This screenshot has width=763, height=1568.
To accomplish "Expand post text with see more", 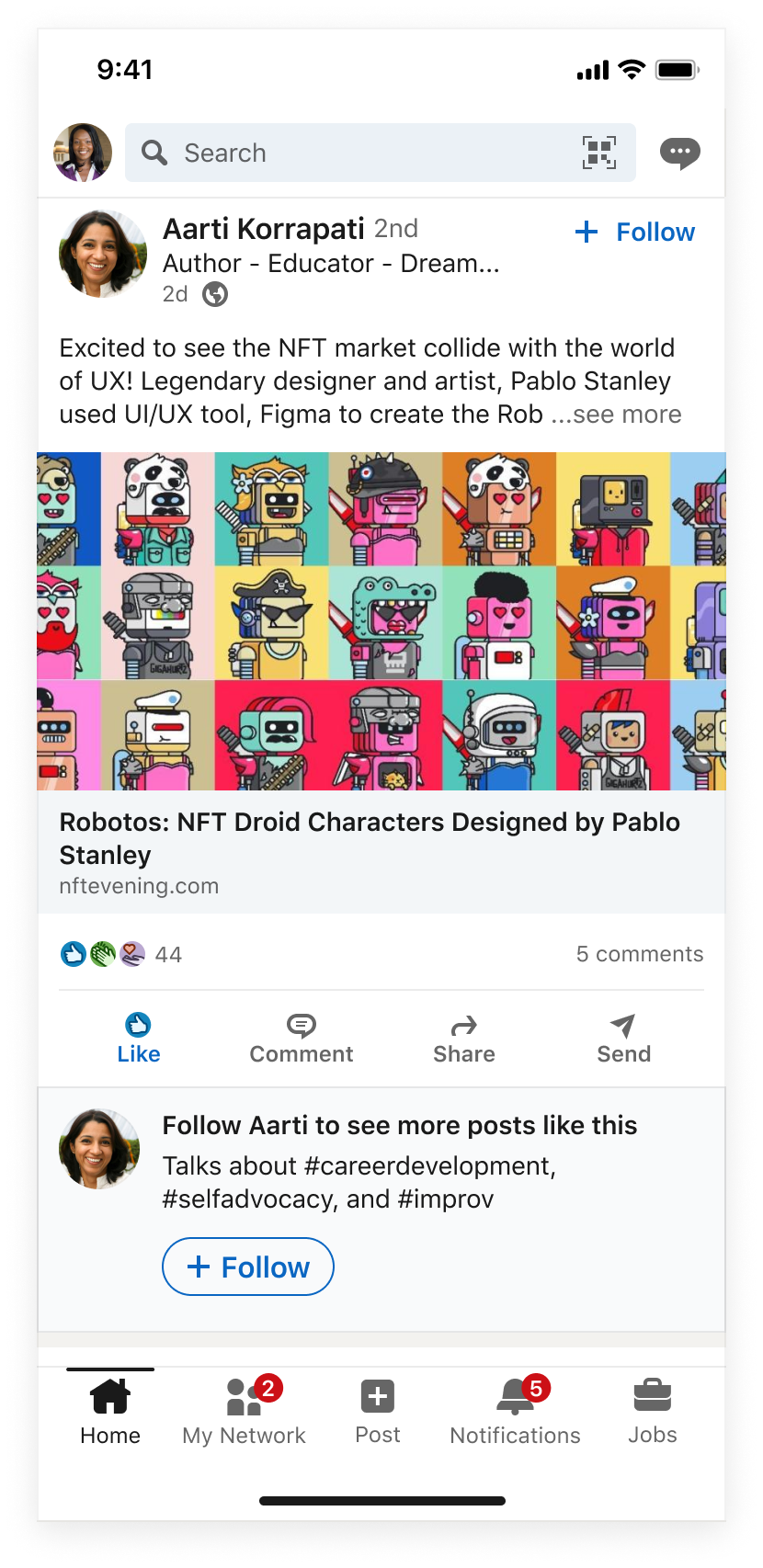I will click(617, 415).
